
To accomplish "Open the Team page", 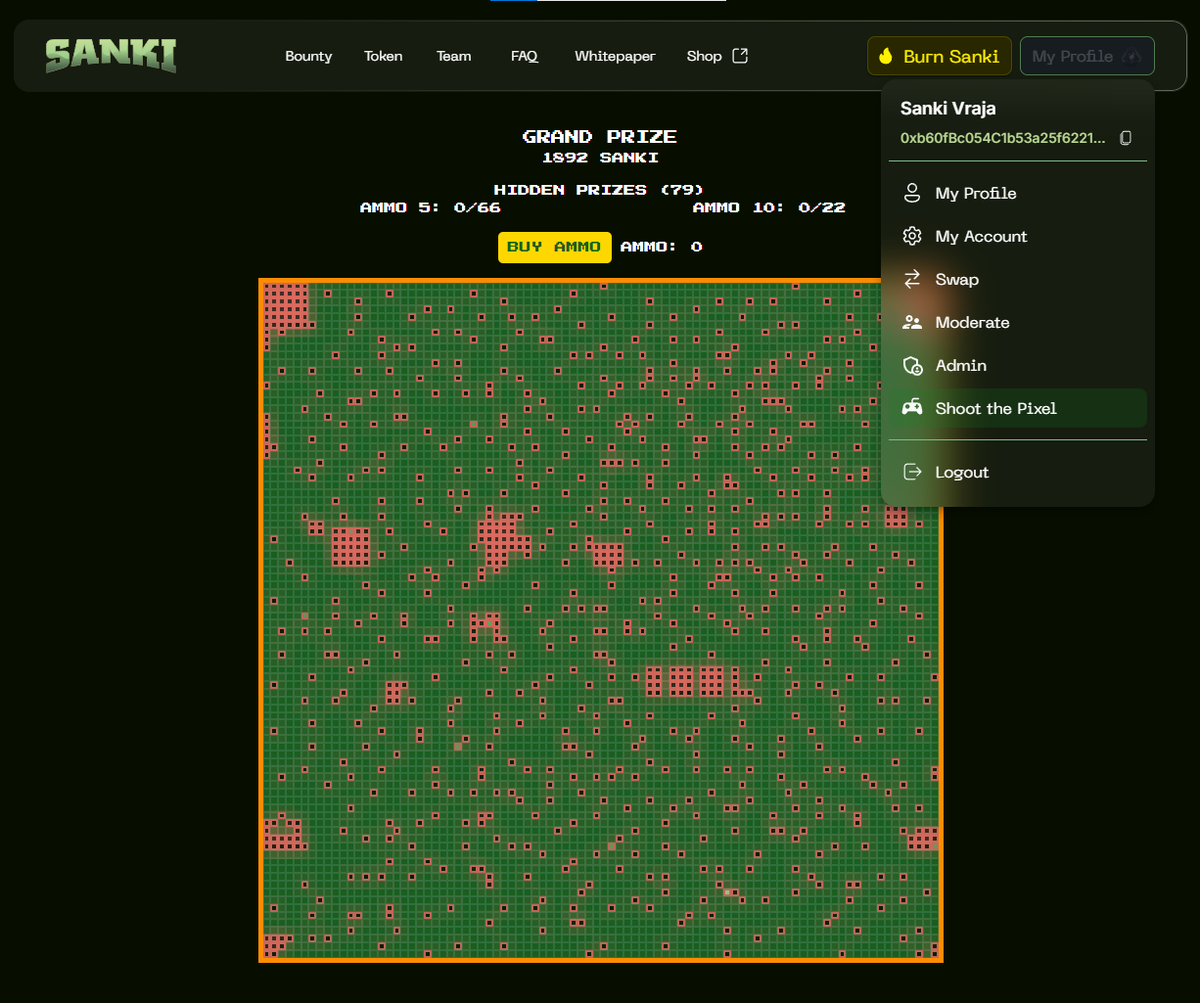I will click(453, 56).
